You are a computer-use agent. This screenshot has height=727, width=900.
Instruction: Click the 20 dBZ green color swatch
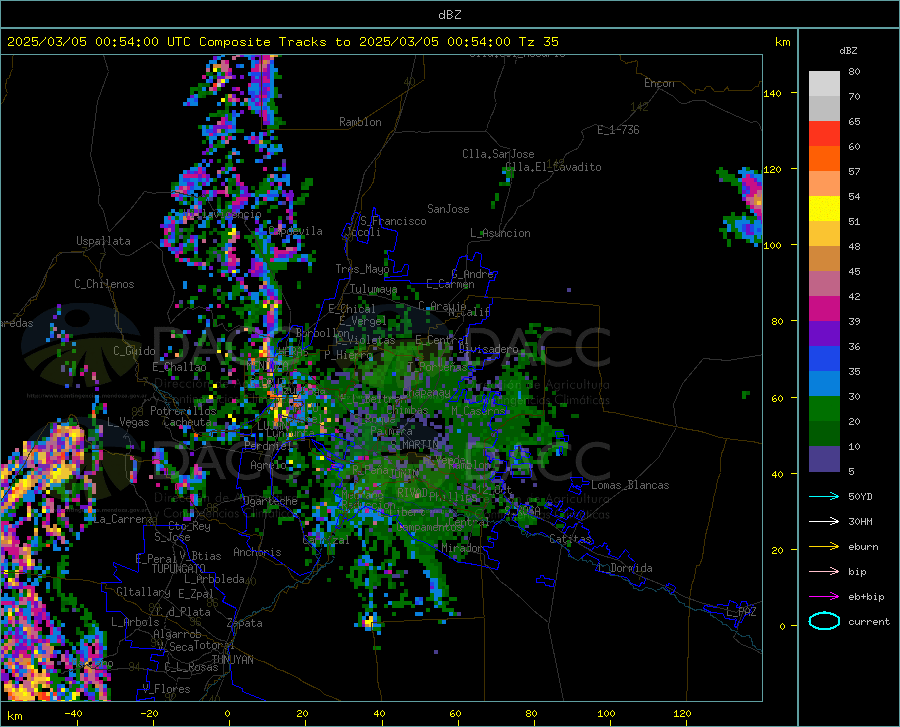click(824, 433)
